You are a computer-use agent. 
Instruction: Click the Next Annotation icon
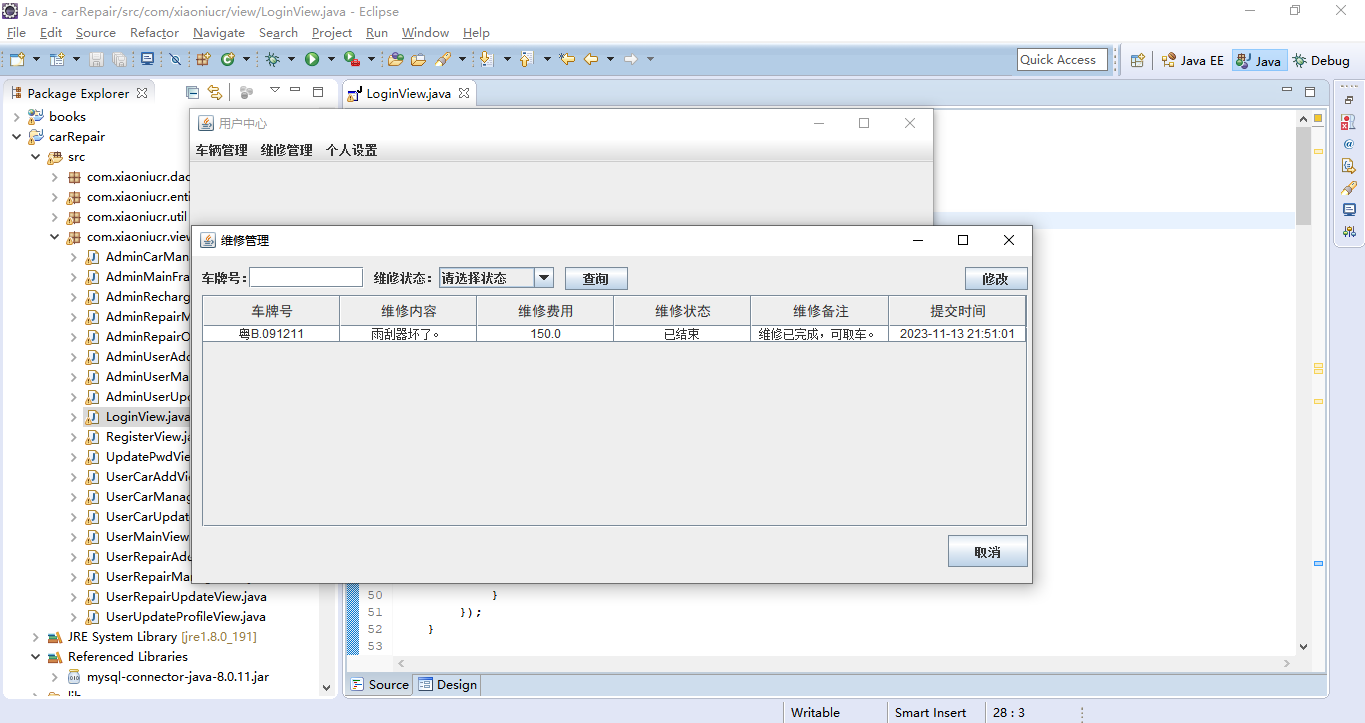click(487, 59)
